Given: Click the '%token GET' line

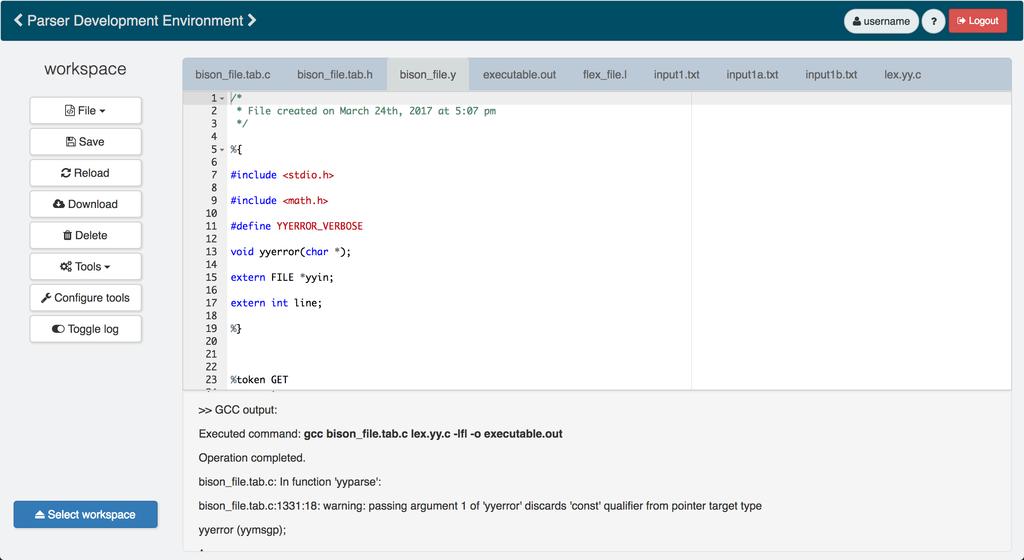Looking at the screenshot, I should coord(259,379).
